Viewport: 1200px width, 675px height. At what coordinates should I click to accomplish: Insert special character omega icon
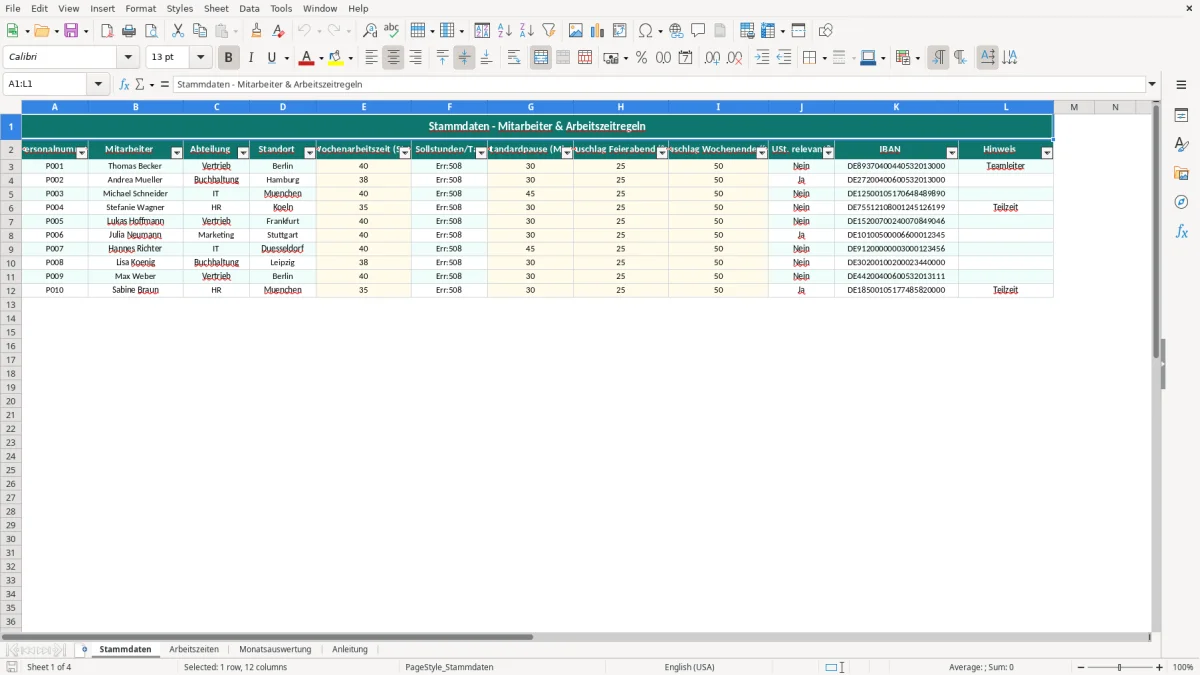646,31
